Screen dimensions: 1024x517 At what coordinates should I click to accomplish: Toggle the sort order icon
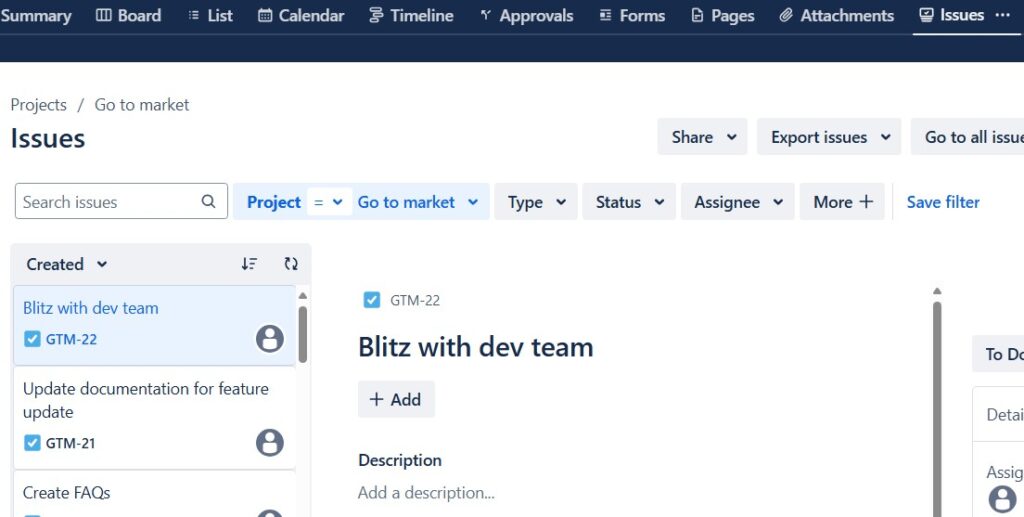[x=249, y=264]
